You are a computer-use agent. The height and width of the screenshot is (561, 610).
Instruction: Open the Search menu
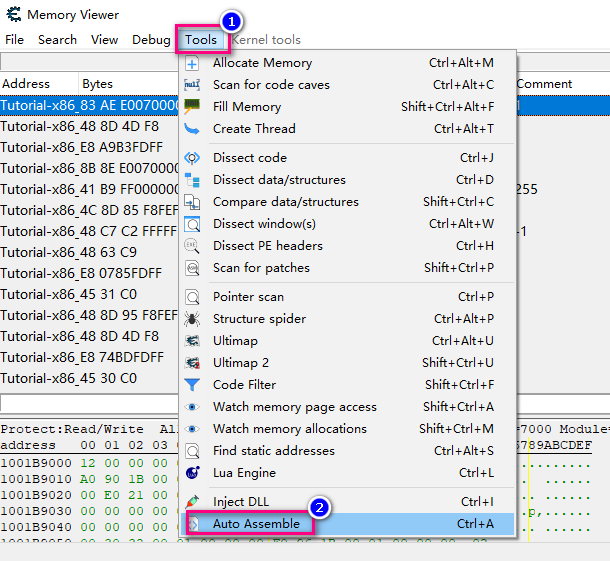point(57,40)
